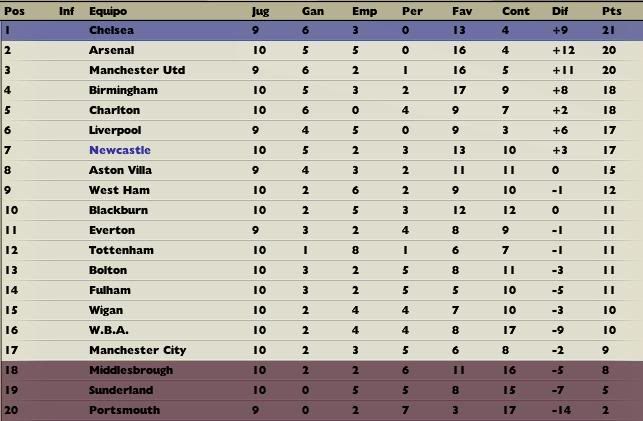Viewport: 643px width, 421px height.
Task: Open the Newcastle team link
Action: pyautogui.click(x=120, y=150)
